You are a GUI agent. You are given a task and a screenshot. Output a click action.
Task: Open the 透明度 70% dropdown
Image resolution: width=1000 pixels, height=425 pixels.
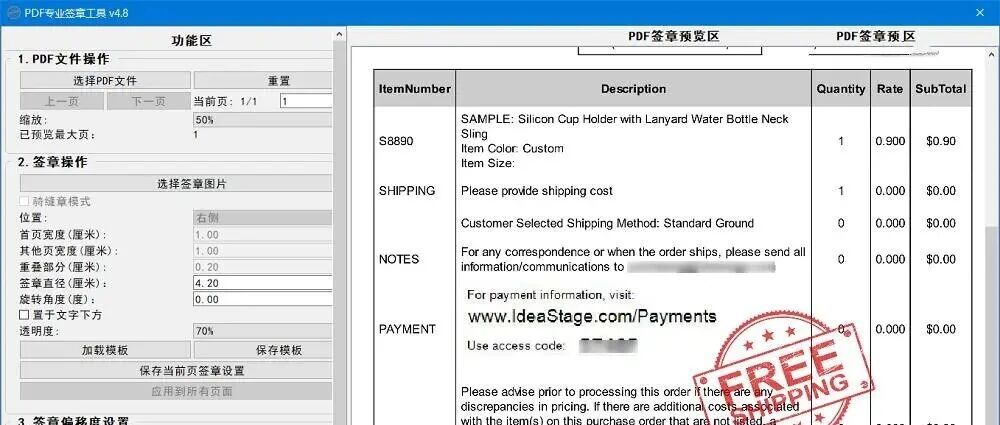tap(262, 331)
